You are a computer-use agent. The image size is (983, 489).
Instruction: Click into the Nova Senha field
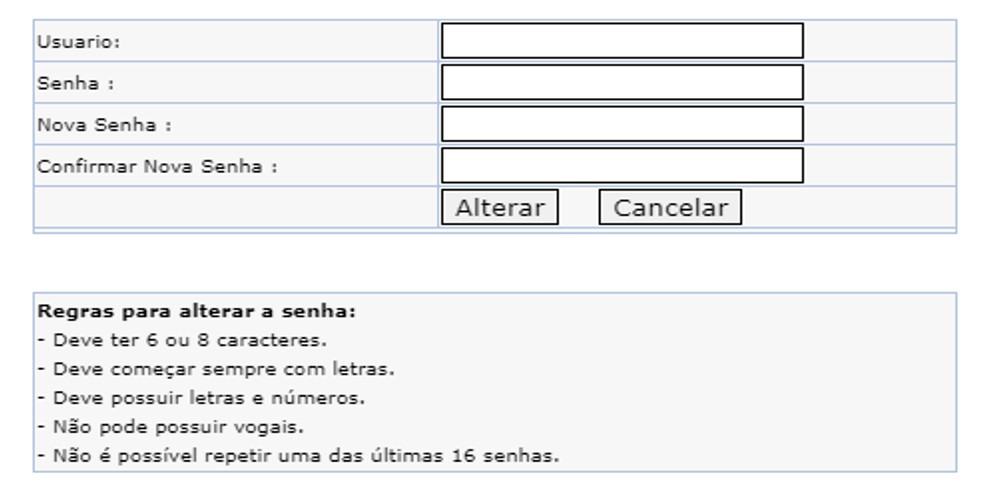(621, 124)
